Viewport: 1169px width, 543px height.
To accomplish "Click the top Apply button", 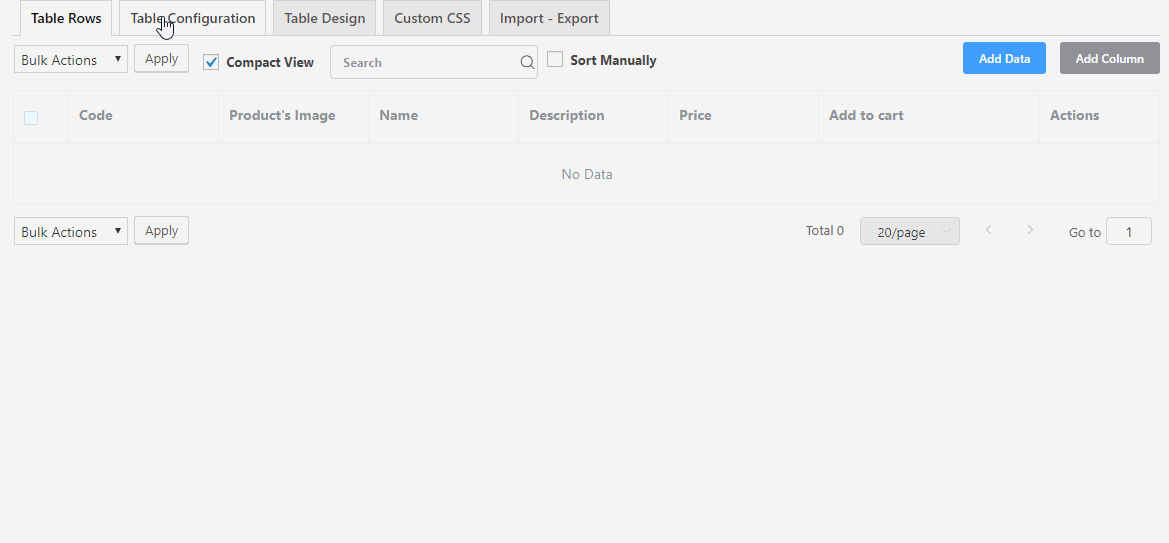I will (161, 59).
